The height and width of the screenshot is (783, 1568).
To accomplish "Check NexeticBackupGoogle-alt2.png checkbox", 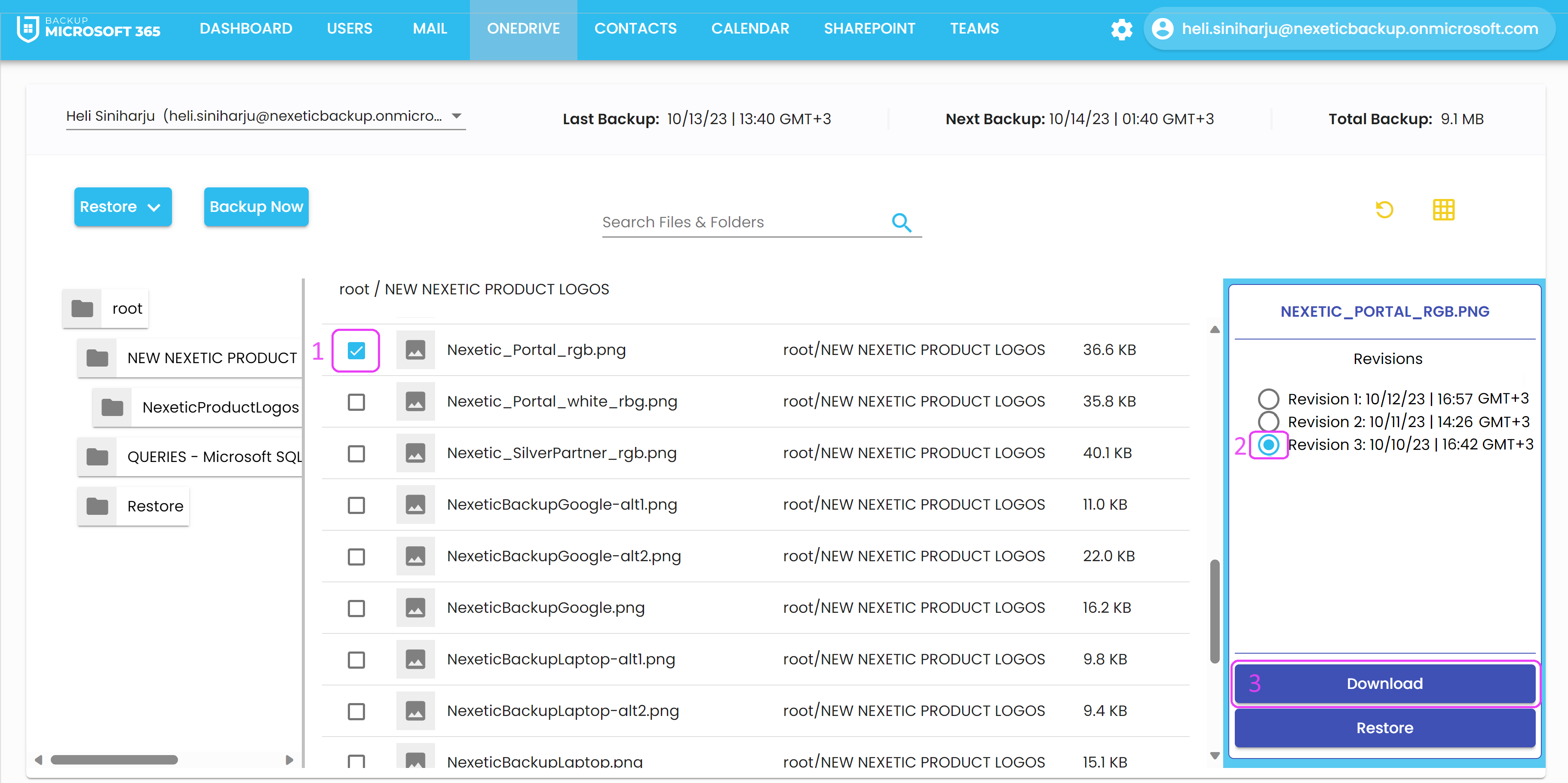I will pyautogui.click(x=356, y=557).
